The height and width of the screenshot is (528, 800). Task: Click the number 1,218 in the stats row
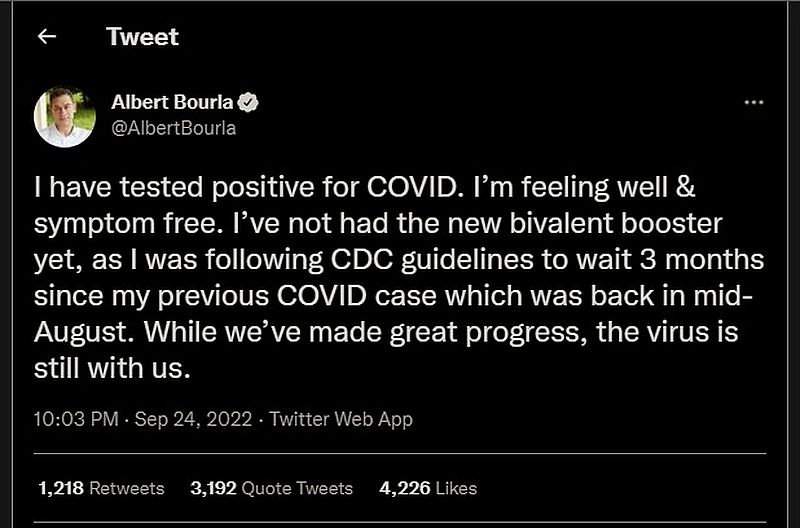[61, 488]
